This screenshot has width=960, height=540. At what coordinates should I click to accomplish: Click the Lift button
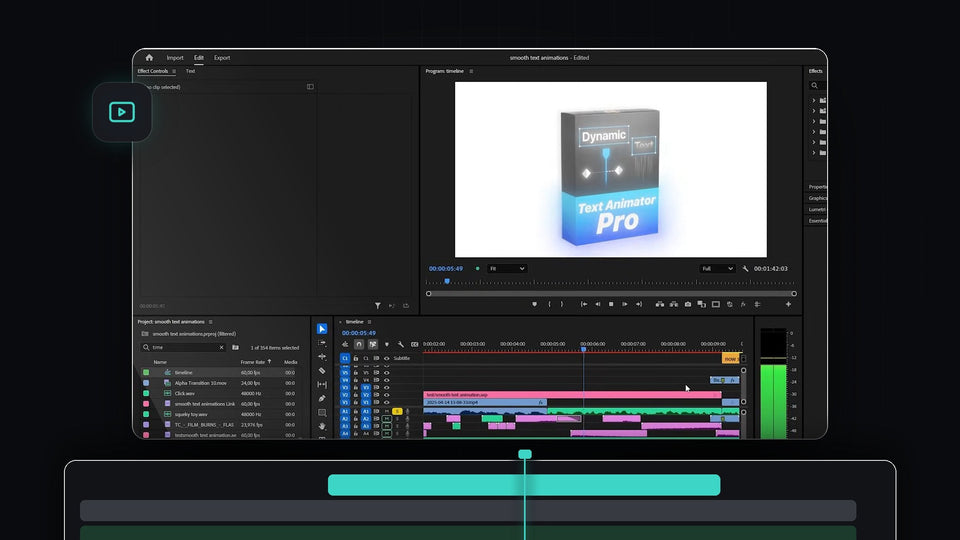pos(659,304)
